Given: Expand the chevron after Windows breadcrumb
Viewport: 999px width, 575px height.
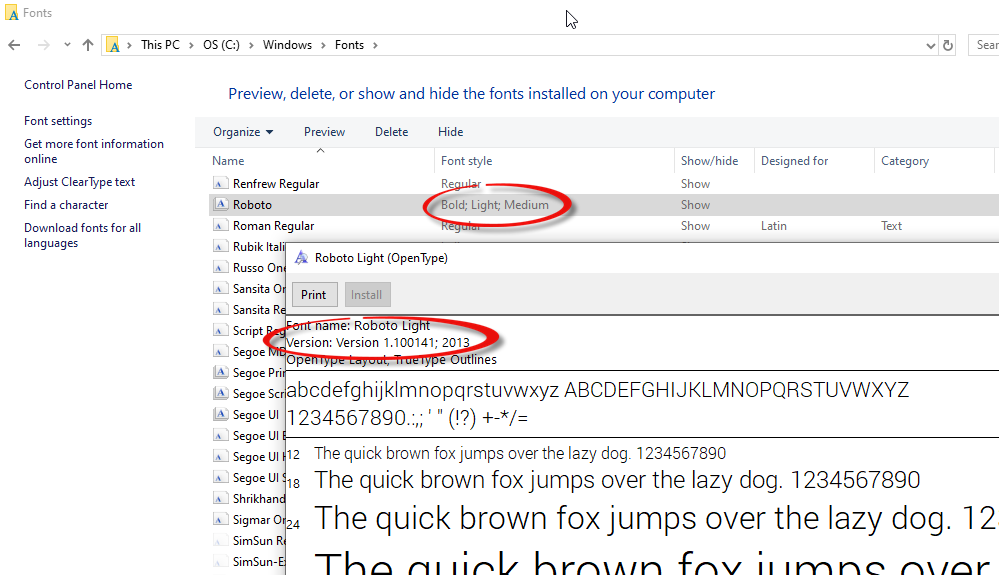Looking at the screenshot, I should tap(324, 45).
